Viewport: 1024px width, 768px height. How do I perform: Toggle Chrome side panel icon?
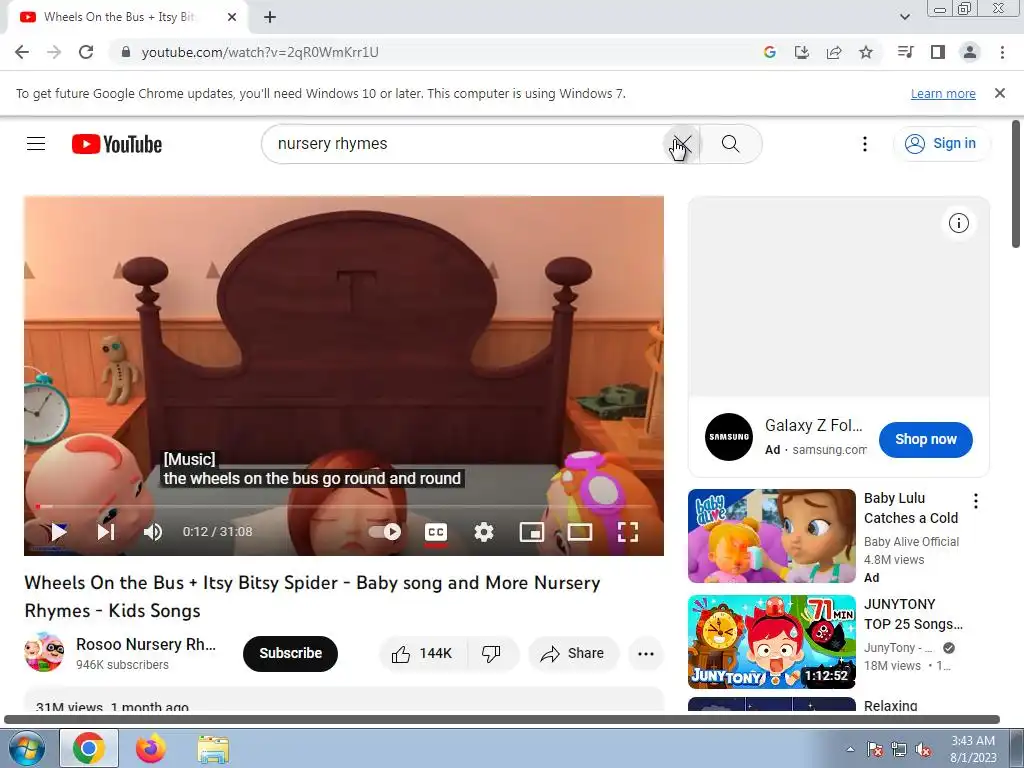click(x=937, y=52)
